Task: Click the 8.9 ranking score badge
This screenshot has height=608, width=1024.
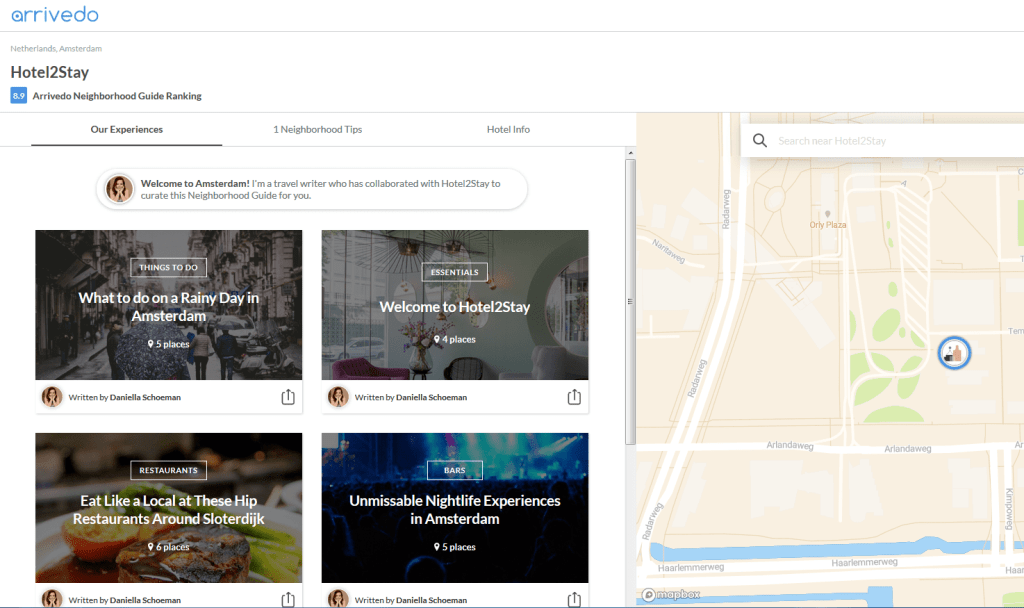Action: tap(18, 96)
